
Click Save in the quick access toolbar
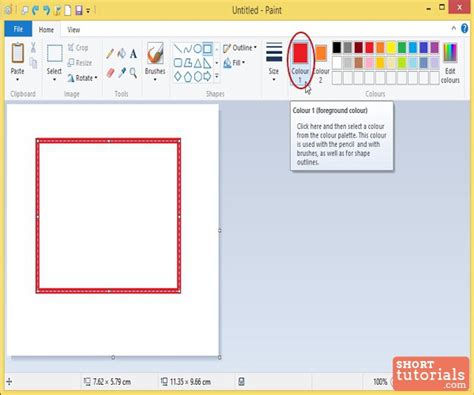[x=79, y=10]
